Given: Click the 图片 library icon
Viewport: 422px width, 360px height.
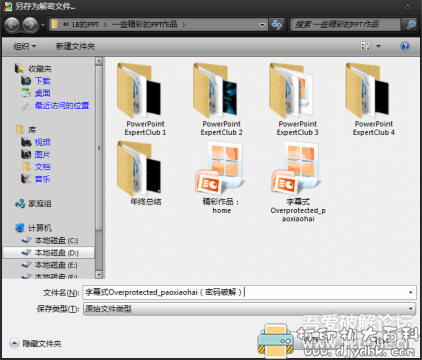Looking at the screenshot, I should [26, 154].
